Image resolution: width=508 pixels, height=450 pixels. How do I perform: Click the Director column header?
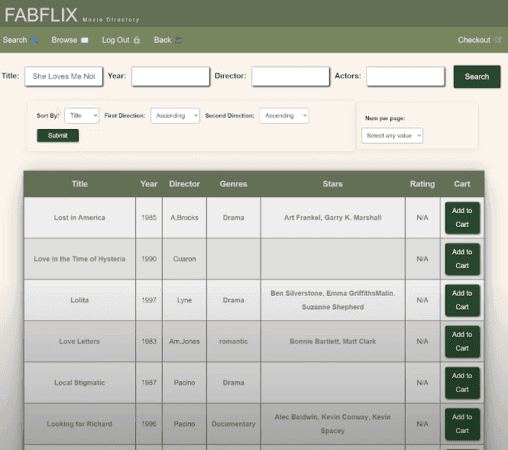point(184,184)
